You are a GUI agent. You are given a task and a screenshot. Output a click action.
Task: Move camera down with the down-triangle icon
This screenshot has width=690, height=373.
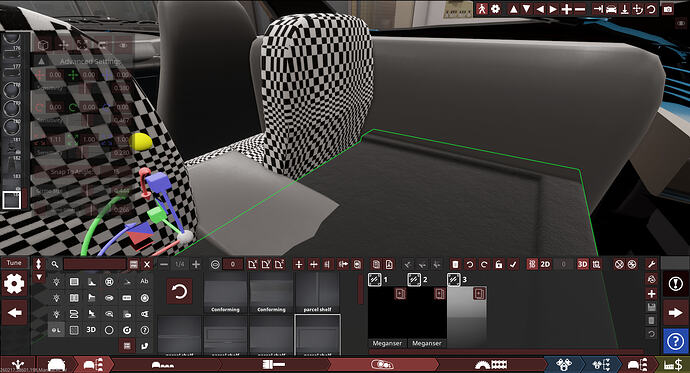(526, 9)
